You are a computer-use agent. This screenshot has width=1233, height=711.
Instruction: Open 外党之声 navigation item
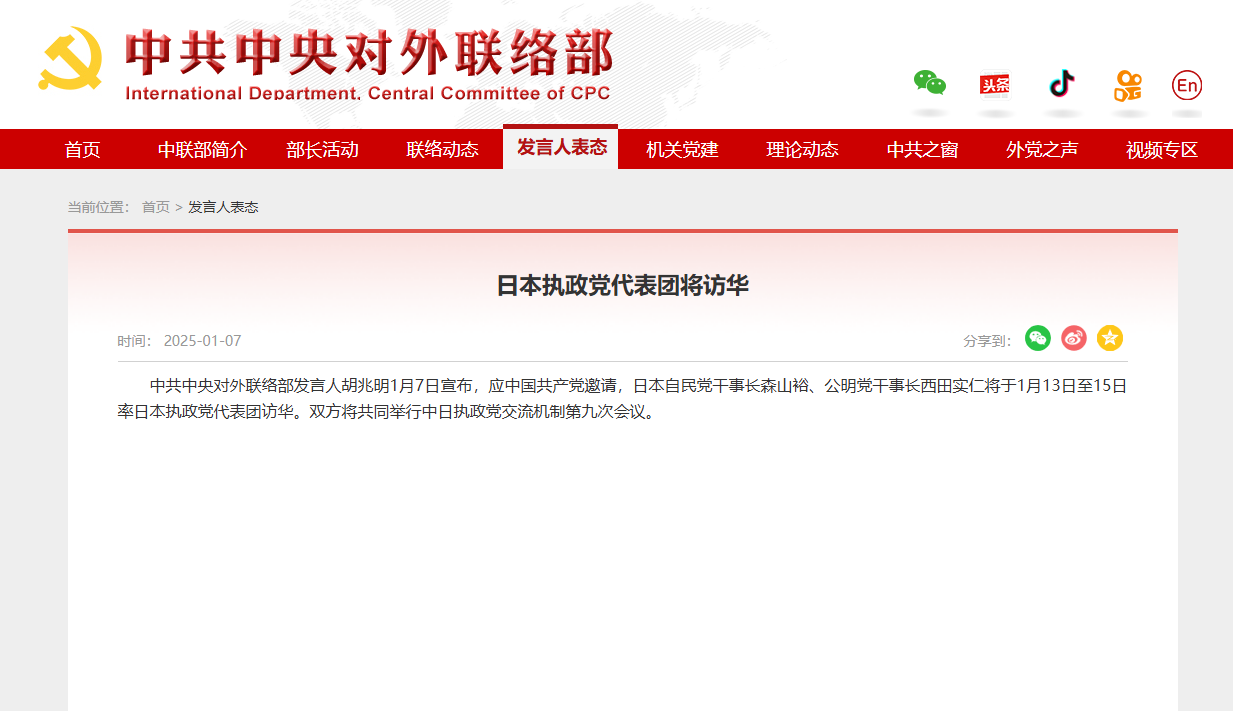tap(1042, 150)
